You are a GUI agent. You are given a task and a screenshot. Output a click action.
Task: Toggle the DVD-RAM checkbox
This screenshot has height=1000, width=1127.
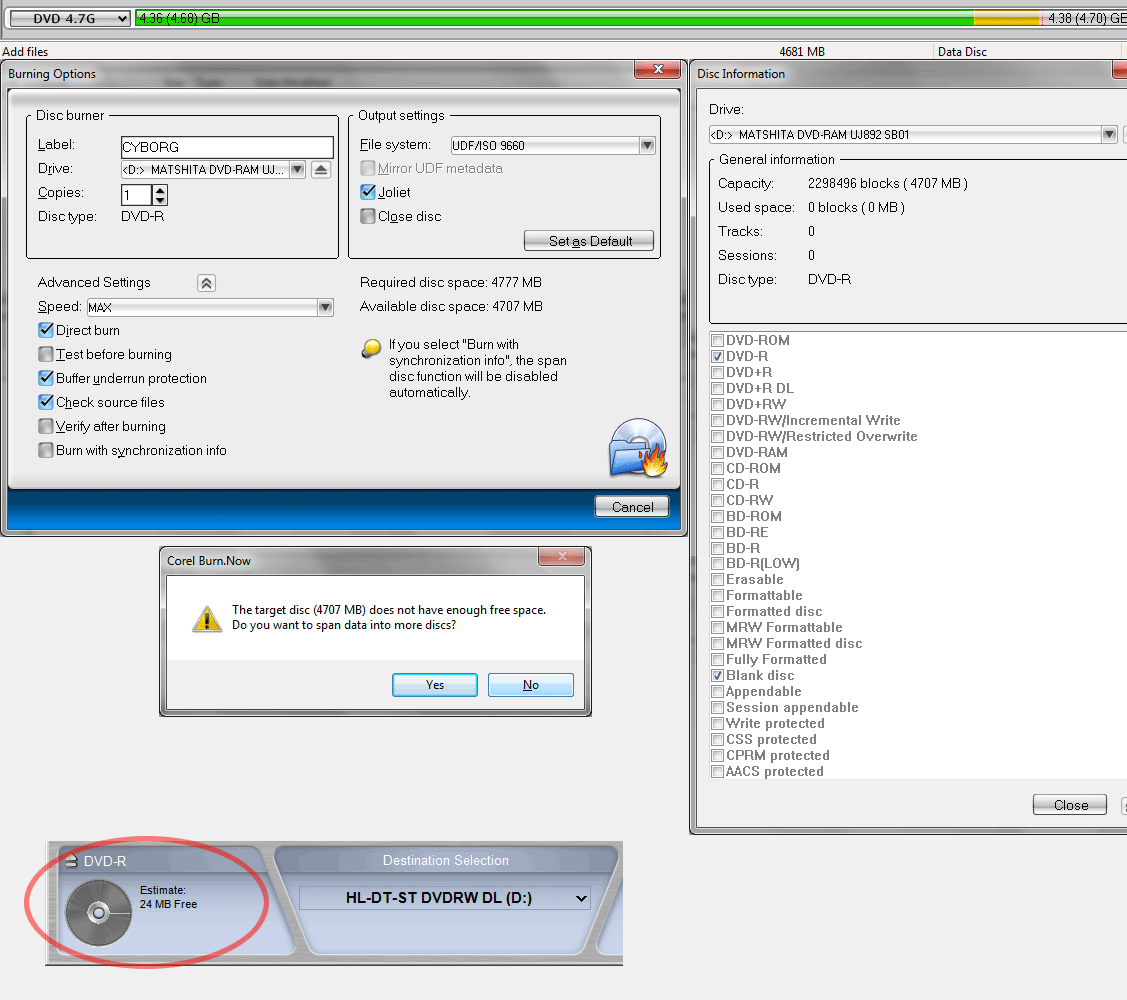[717, 452]
